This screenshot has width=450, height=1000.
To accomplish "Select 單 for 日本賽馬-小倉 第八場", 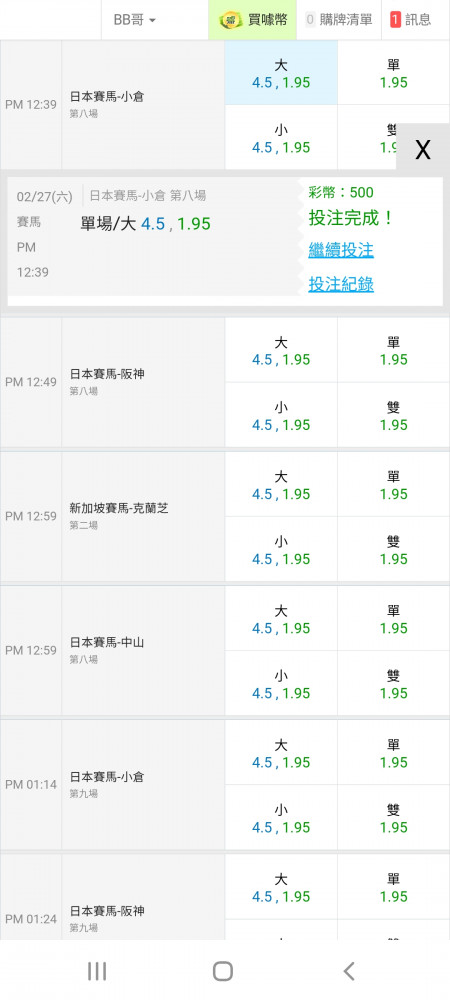I will click(393, 73).
